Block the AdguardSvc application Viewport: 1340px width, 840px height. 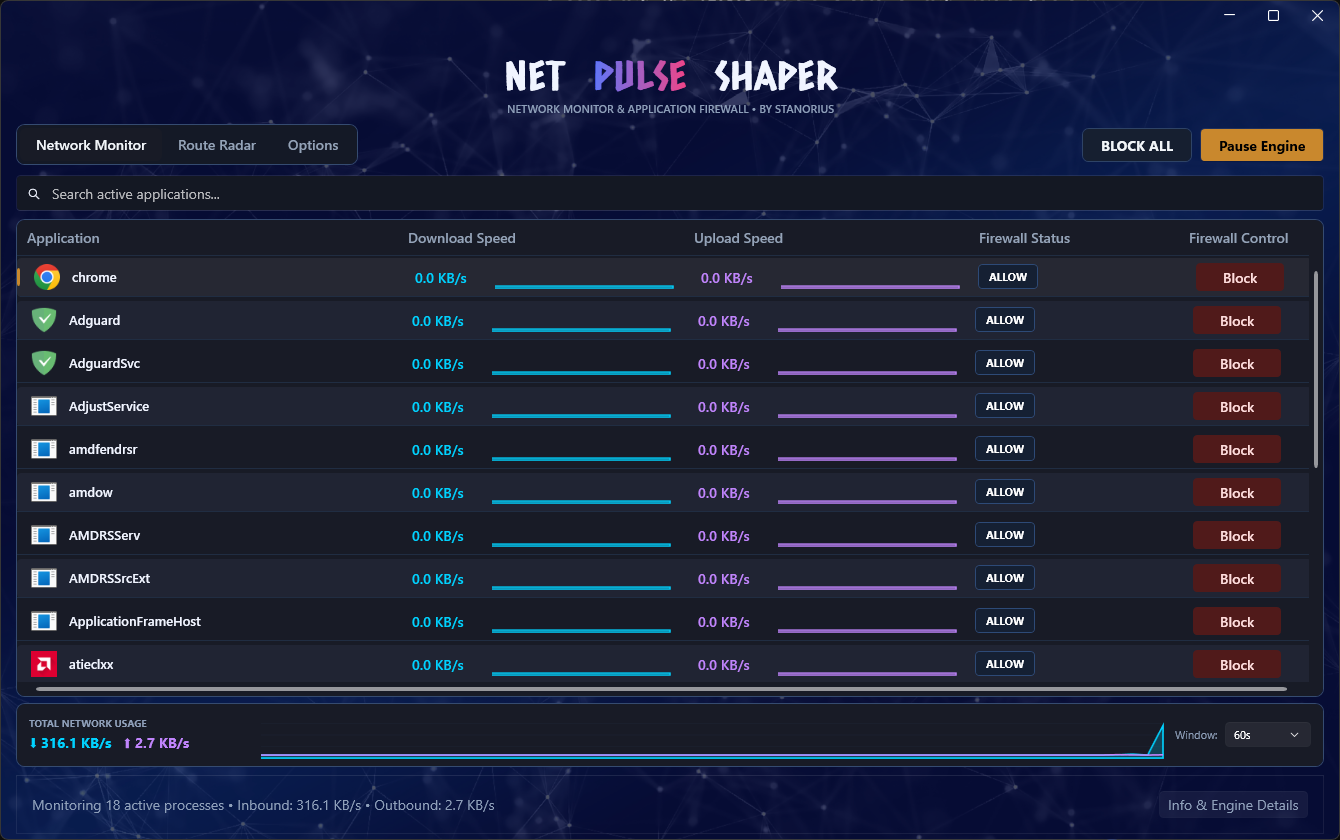pos(1237,364)
